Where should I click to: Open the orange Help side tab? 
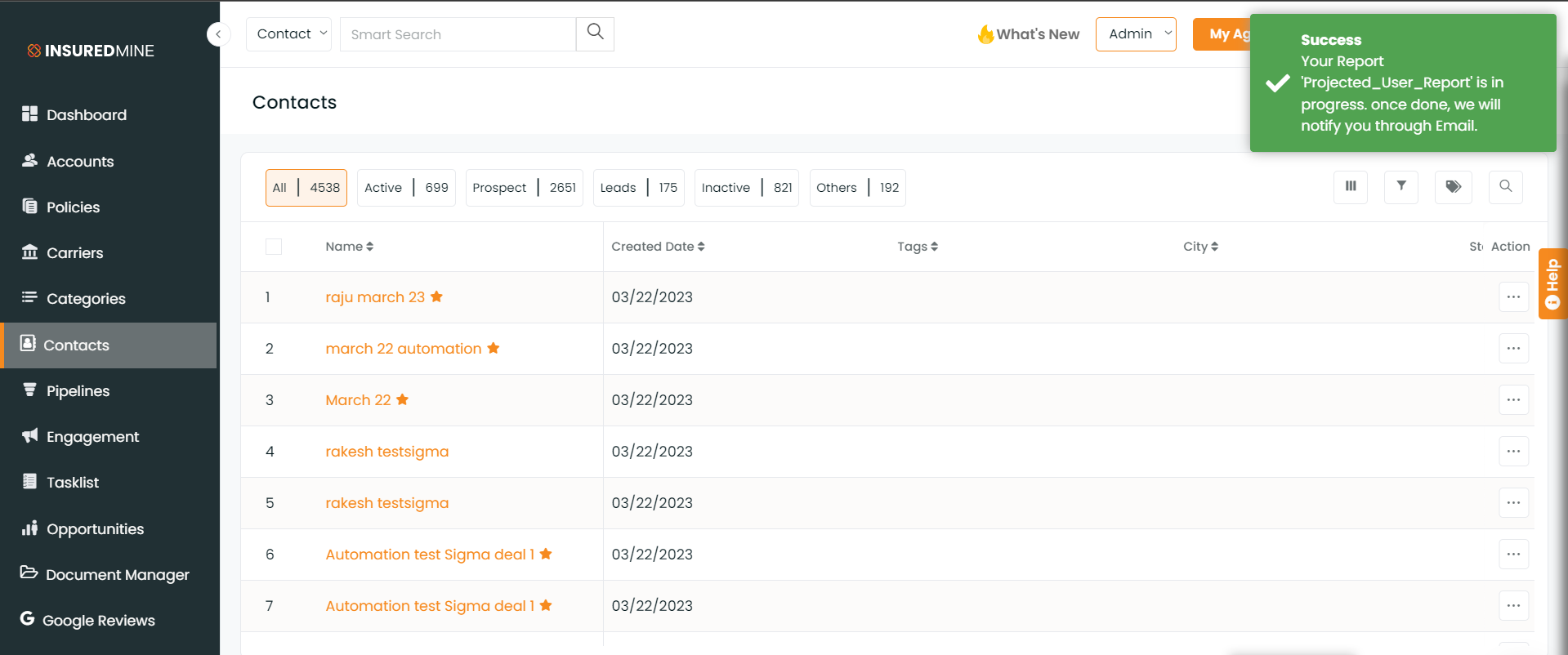click(1552, 283)
